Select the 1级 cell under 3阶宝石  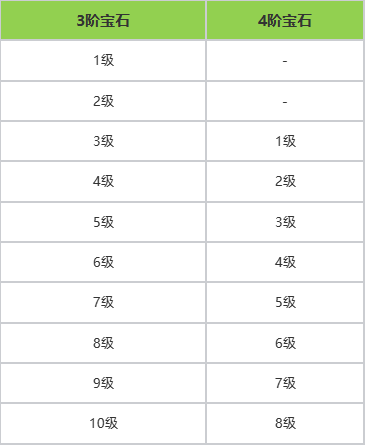pos(103,61)
